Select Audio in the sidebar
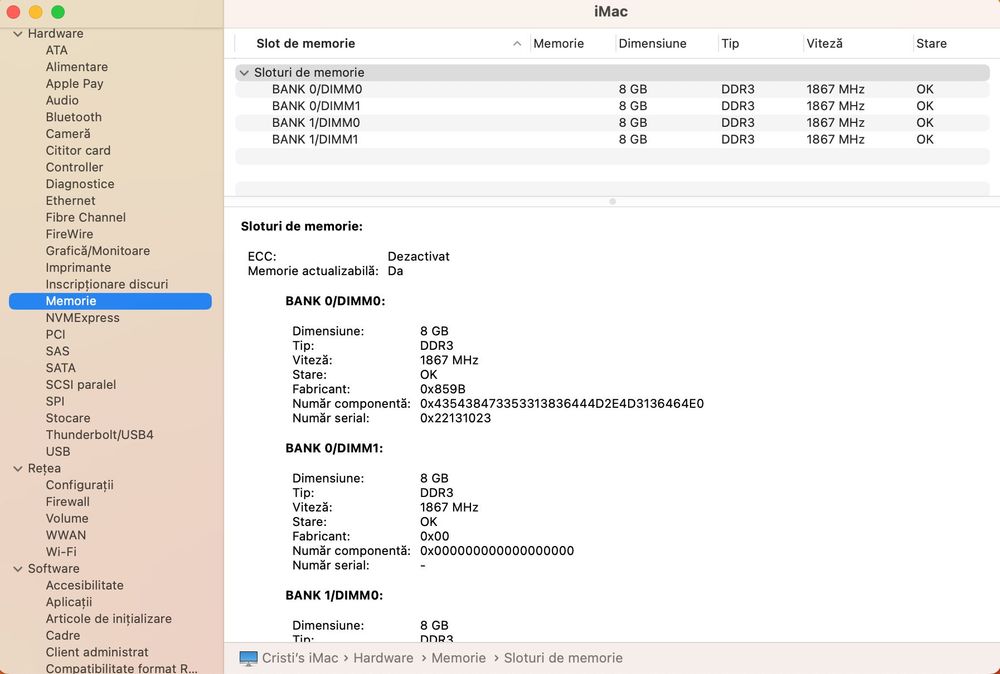The image size is (1000, 674). (62, 100)
